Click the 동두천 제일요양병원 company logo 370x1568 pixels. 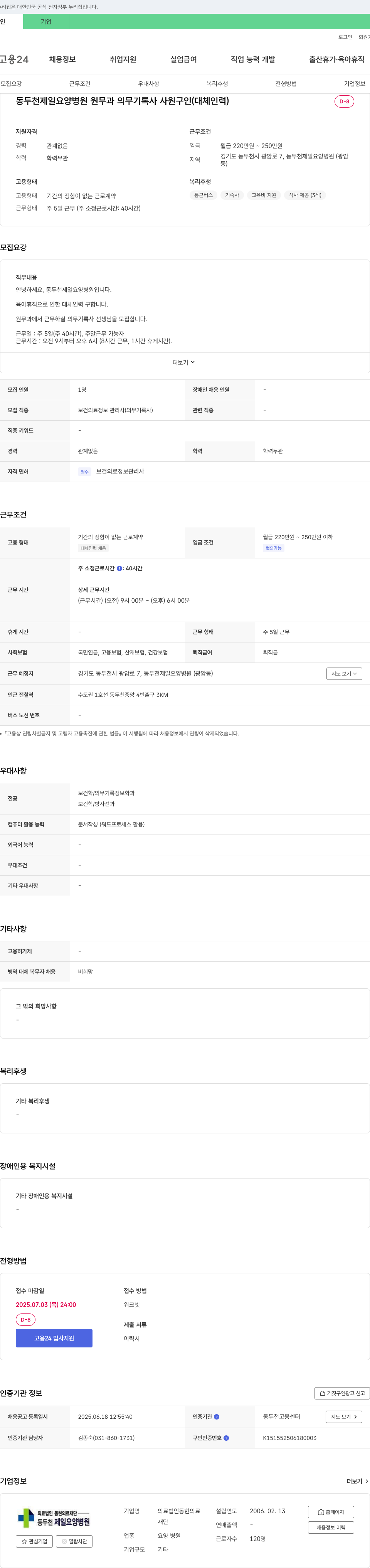[54, 1517]
